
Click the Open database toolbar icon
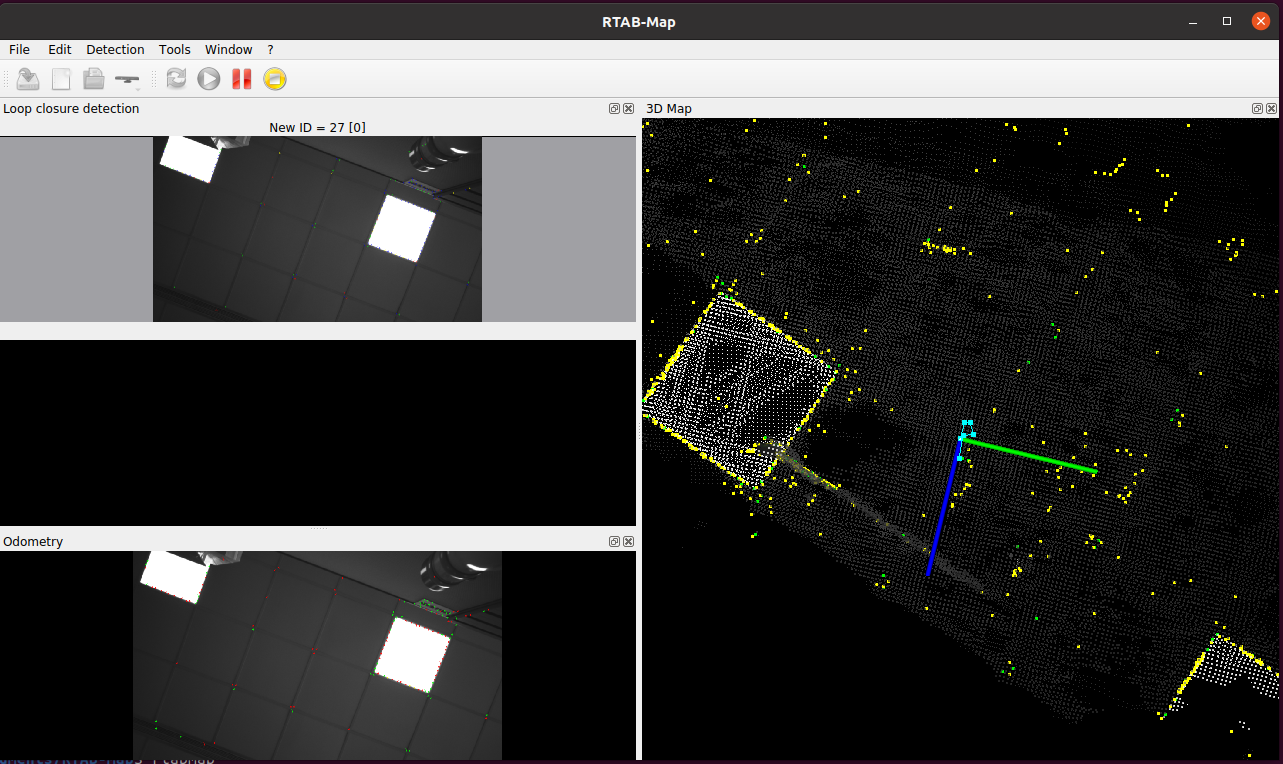[x=28, y=79]
